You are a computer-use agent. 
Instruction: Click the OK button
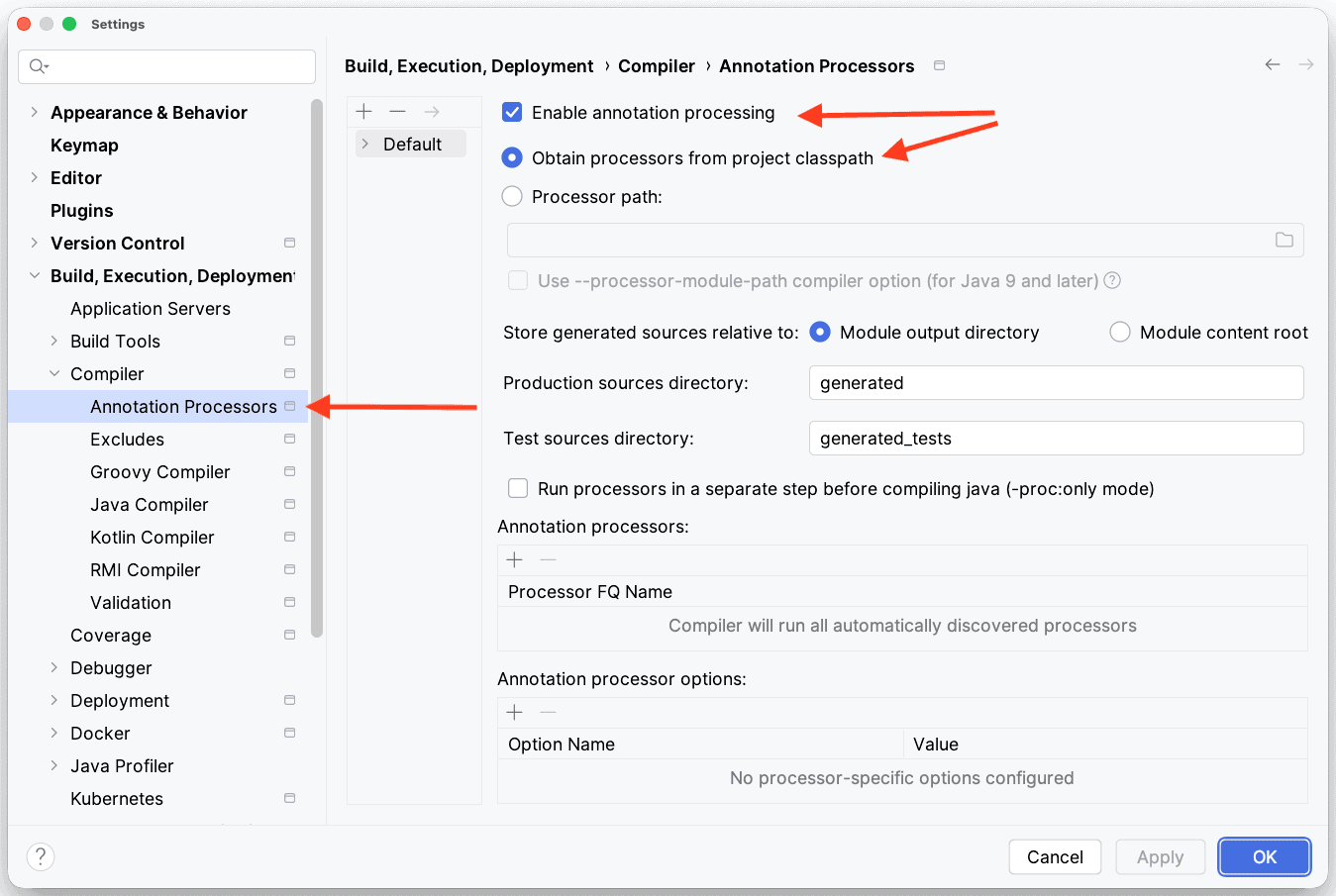pos(1264,857)
